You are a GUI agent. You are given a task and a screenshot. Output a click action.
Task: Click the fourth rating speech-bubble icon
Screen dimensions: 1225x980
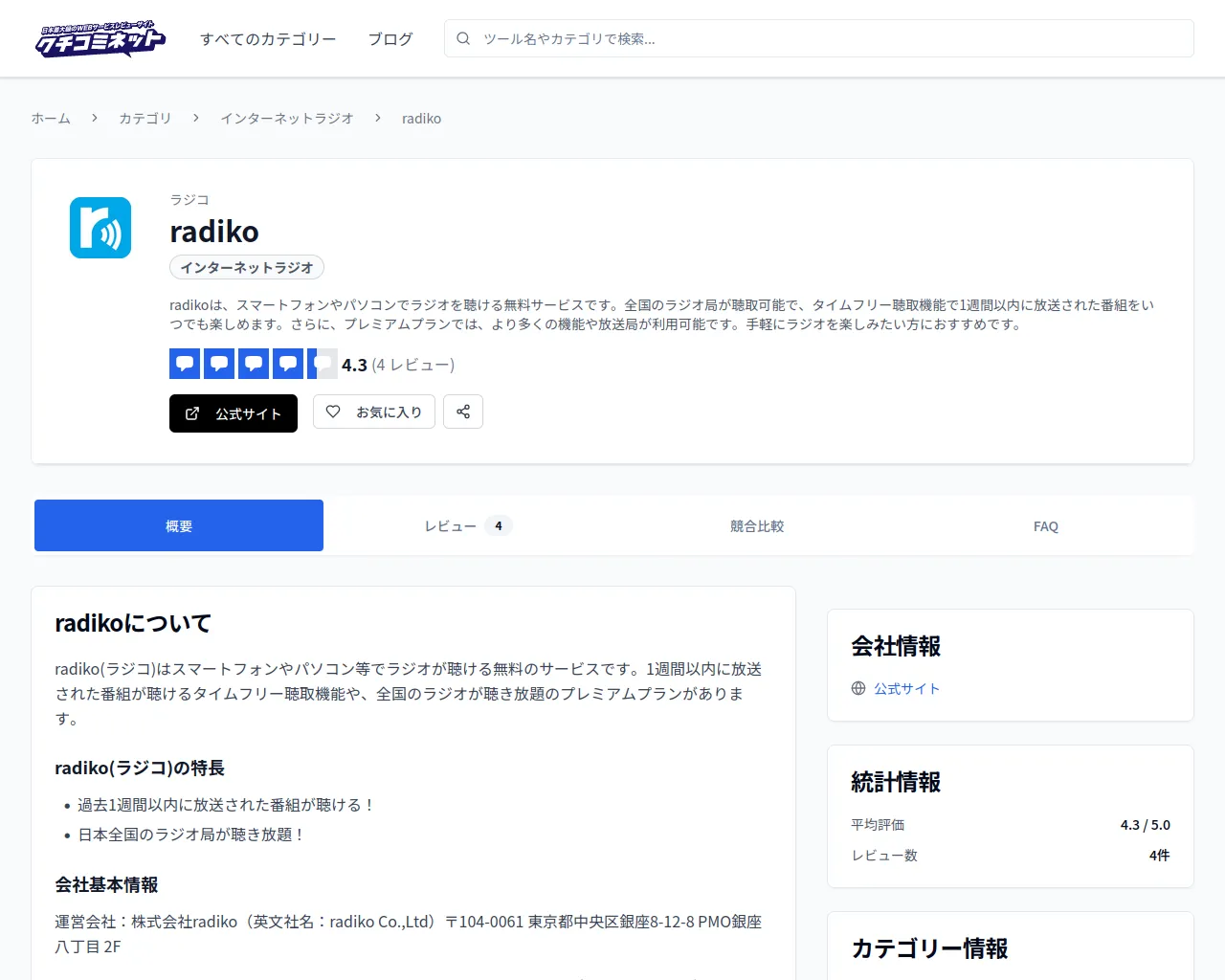(x=288, y=364)
